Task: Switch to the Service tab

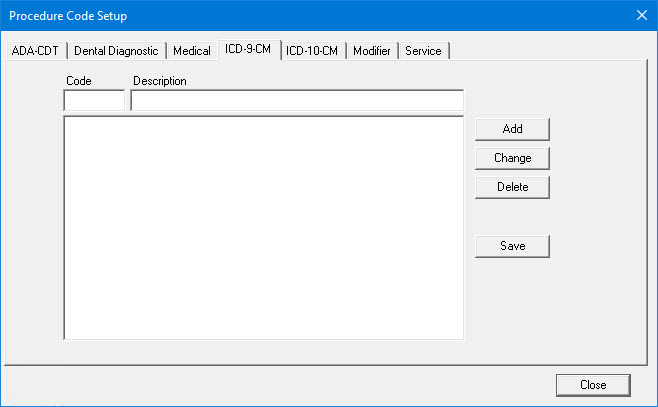Action: point(423,51)
